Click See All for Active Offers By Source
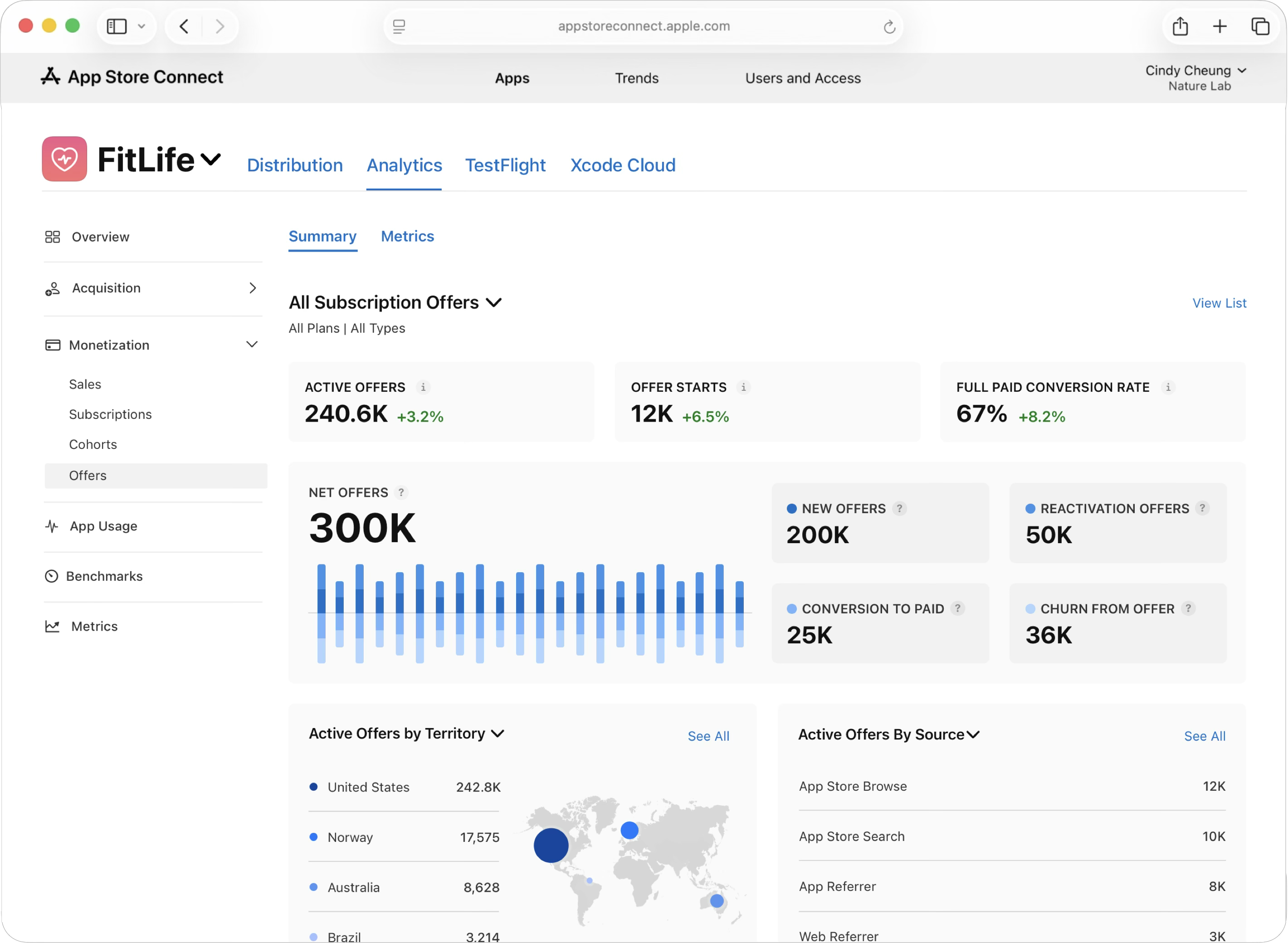 [1204, 736]
